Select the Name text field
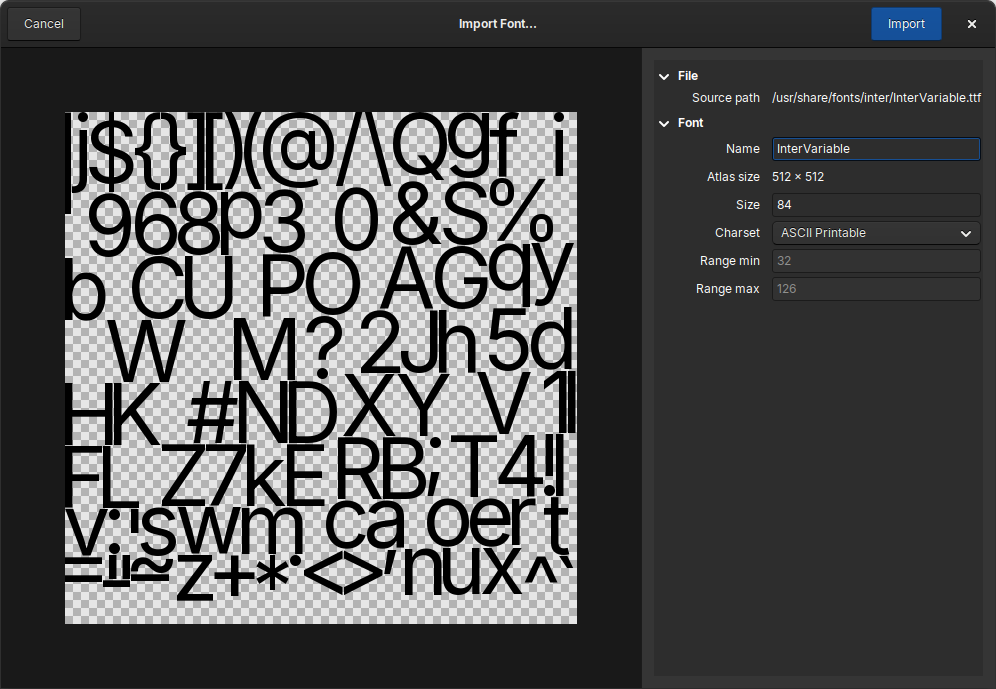The width and height of the screenshot is (996, 689). (876, 148)
